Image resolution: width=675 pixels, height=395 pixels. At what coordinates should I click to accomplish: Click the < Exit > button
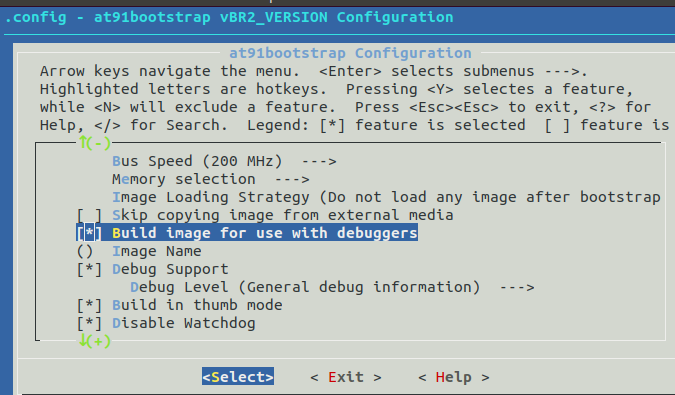pos(346,377)
